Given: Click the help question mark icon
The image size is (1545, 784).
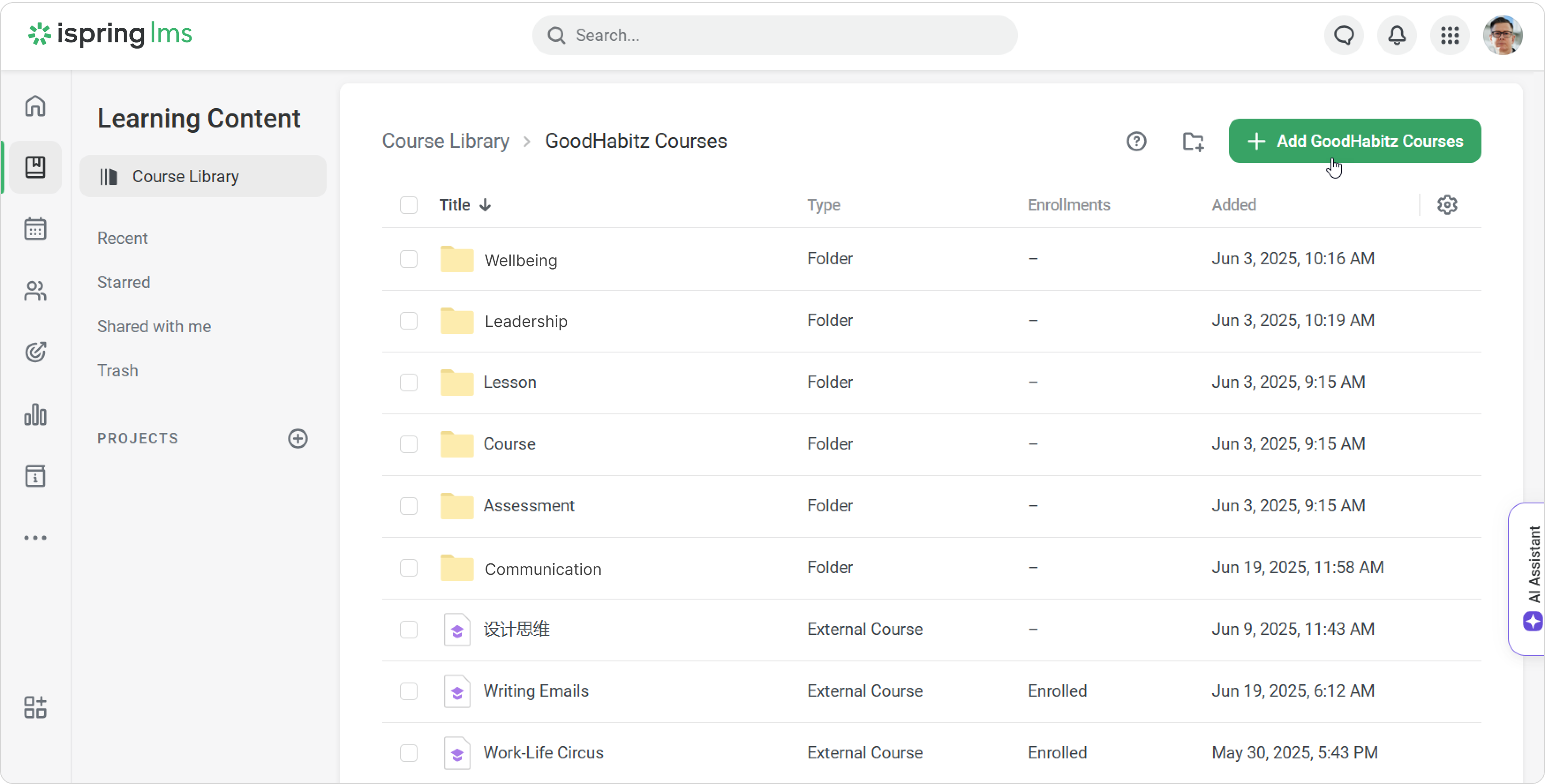Looking at the screenshot, I should point(1136,142).
